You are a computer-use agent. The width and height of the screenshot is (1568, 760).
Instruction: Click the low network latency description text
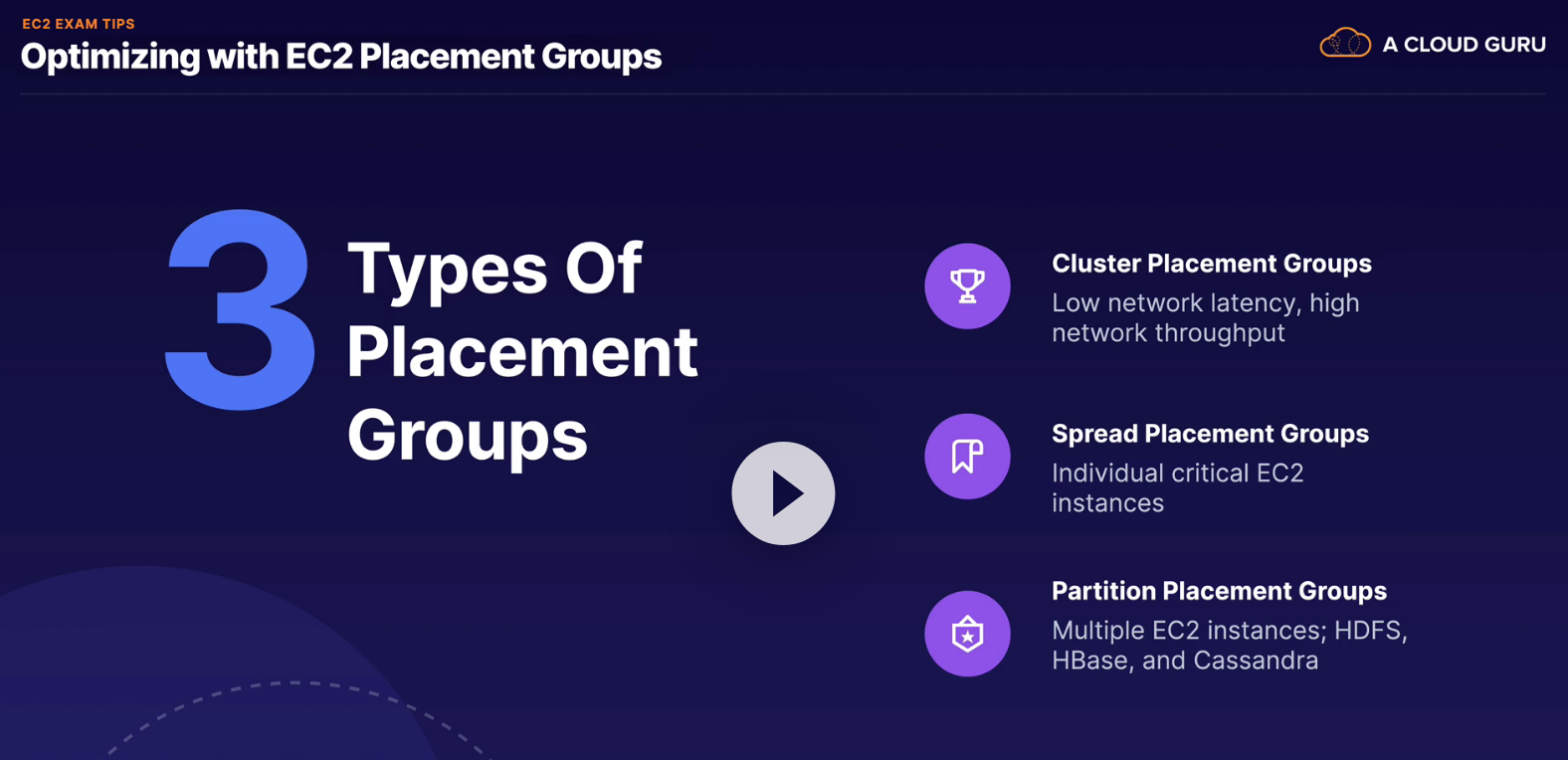1206,317
